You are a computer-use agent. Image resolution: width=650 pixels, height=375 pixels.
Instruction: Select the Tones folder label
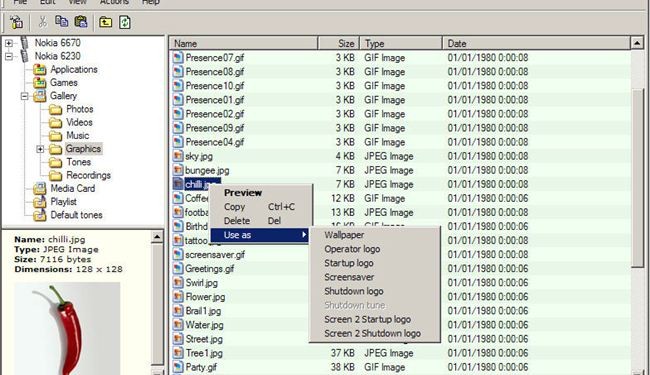[78, 162]
